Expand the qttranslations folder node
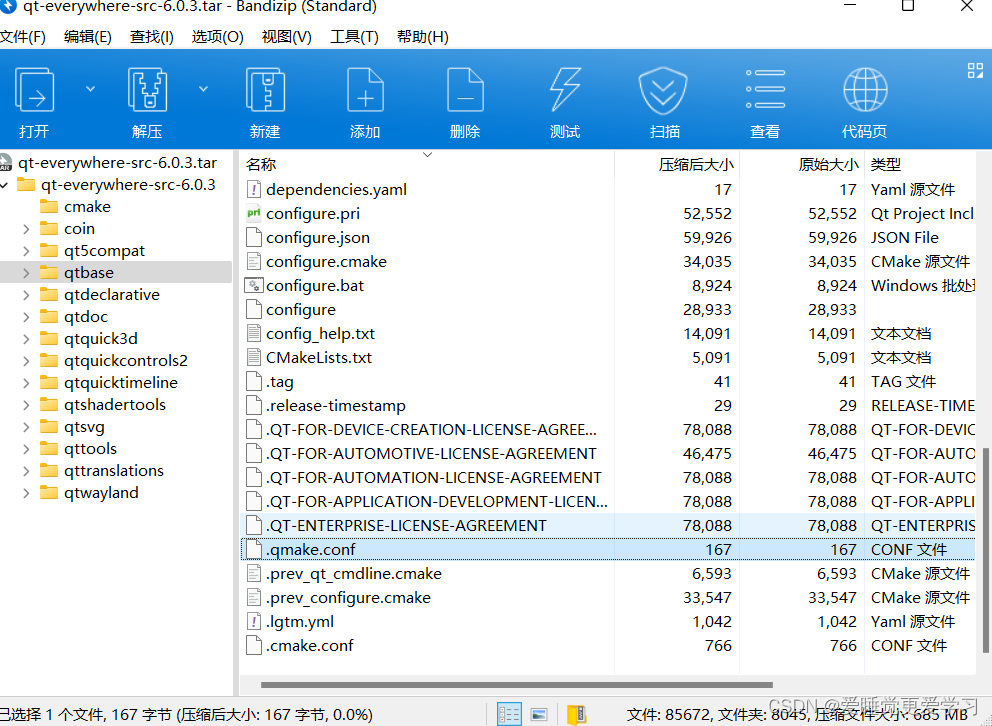 (26, 471)
